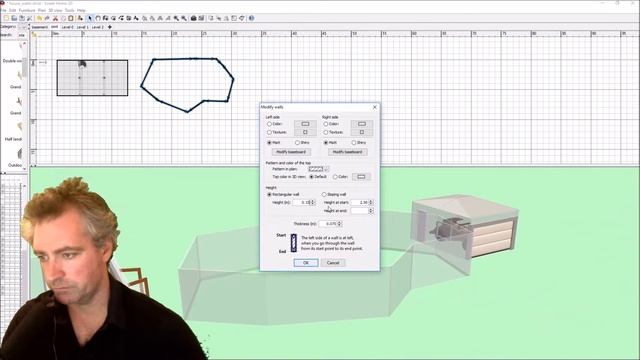Select Right side Shiny radio button
The width and height of the screenshot is (640, 360).
[354, 142]
